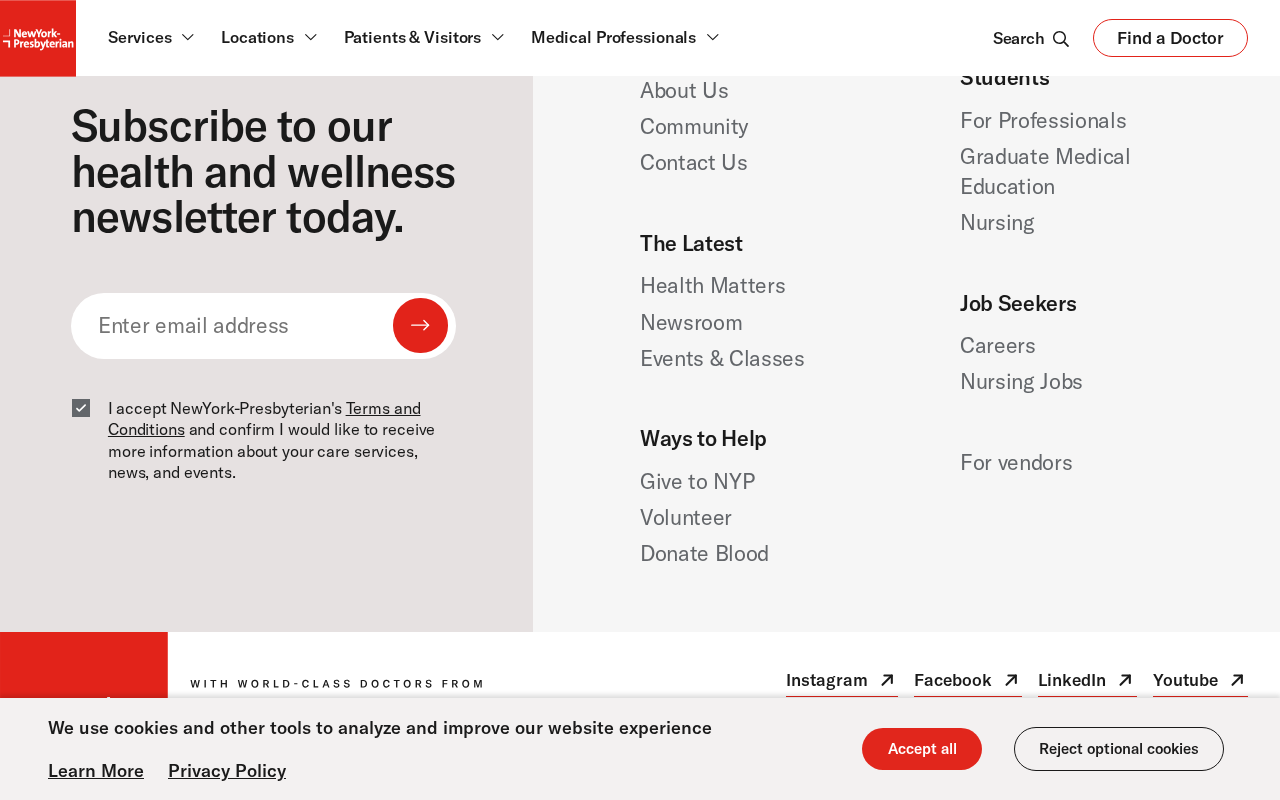1280x800 pixels.
Task: Click the NewYork-Presbyterian logo
Action: [38, 38]
